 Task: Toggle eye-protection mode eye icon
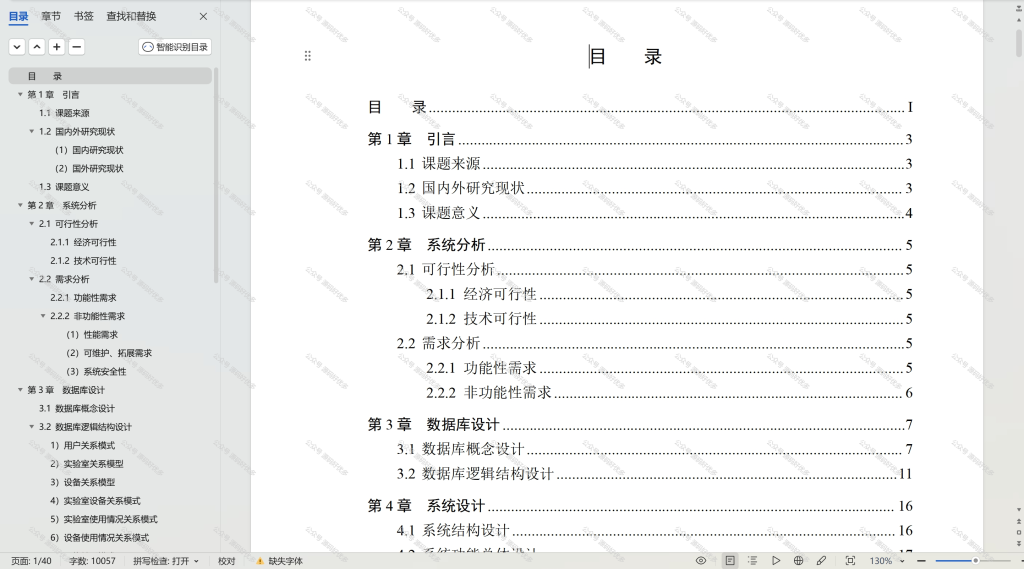click(x=701, y=561)
